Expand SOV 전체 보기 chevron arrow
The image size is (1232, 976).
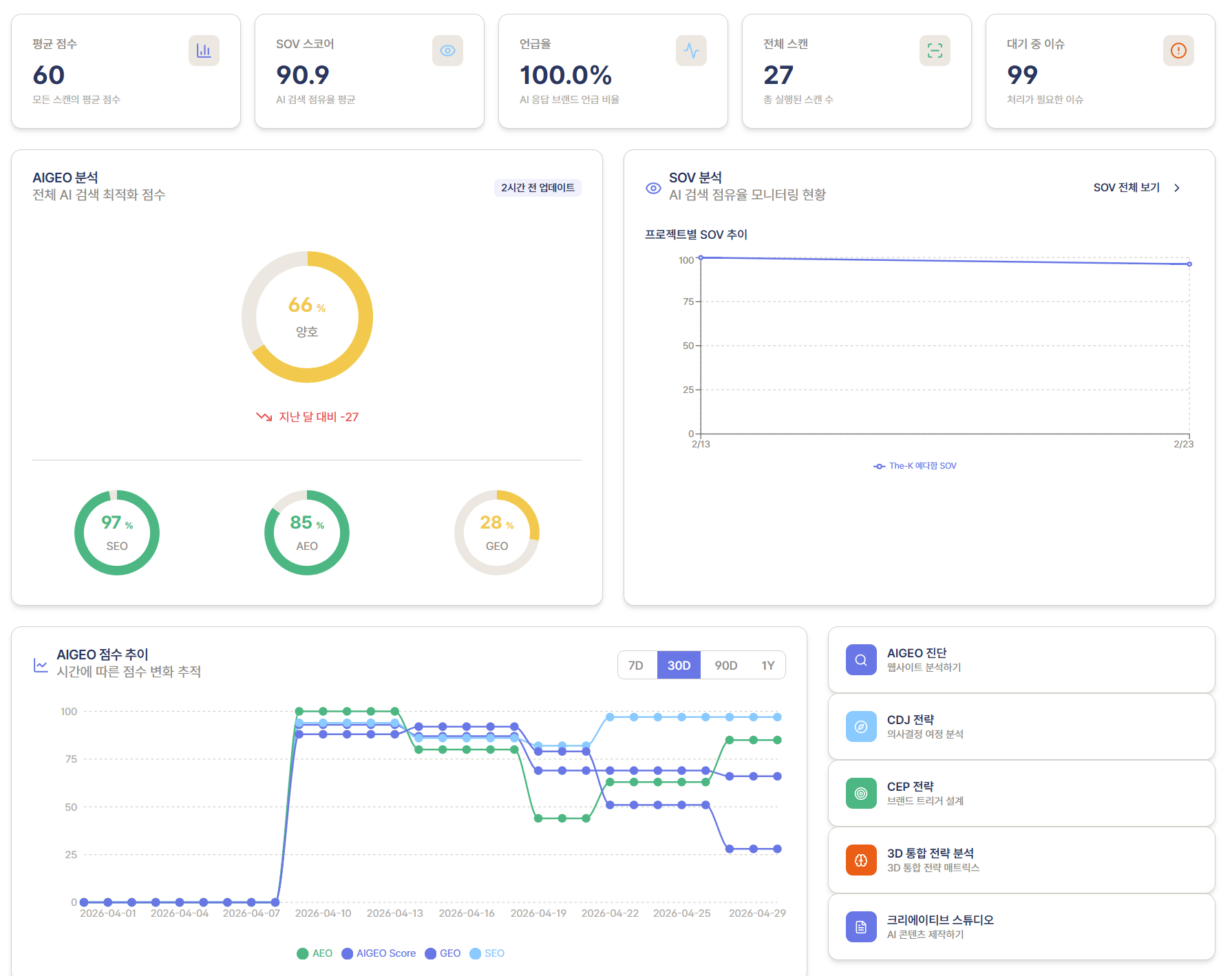(x=1177, y=188)
